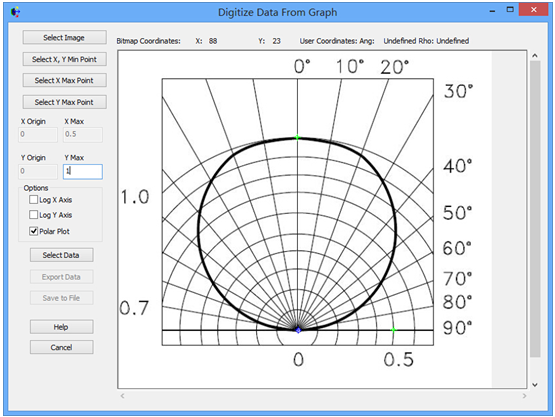Enable the Log X Axis checkbox

tap(34, 200)
